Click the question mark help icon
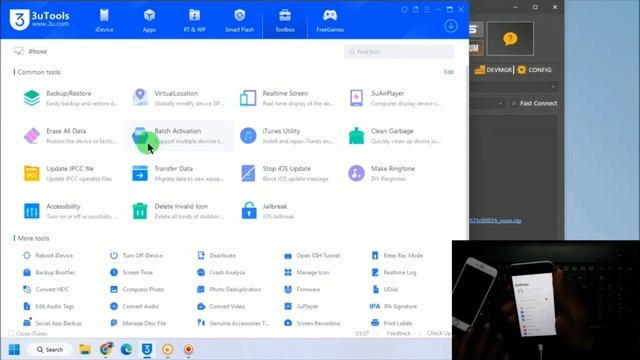This screenshot has width=640, height=360. [510, 39]
